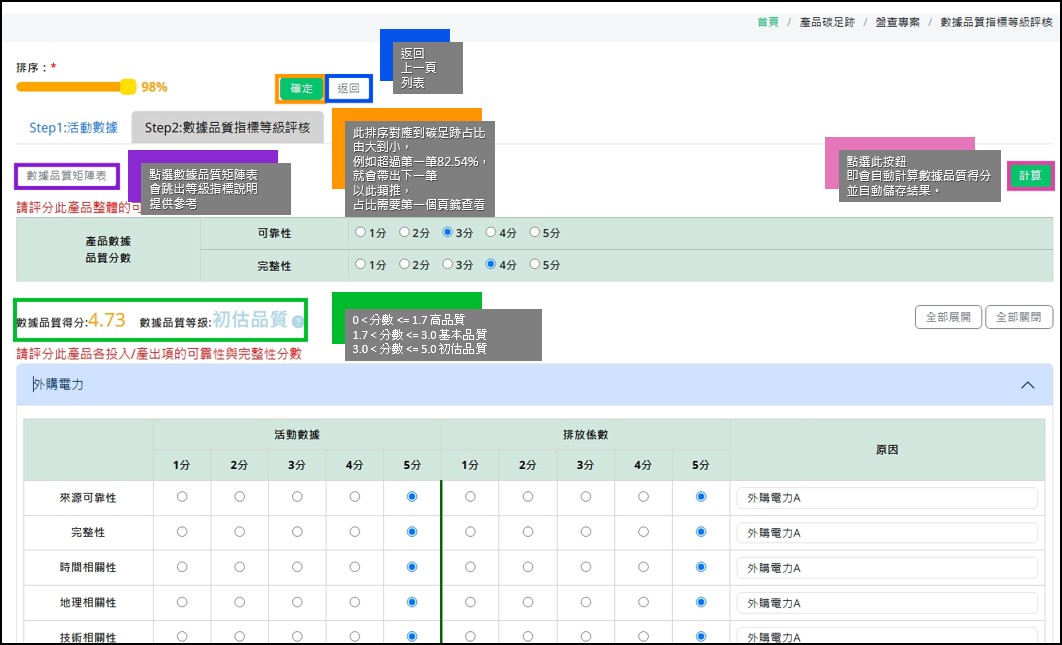Viewport: 1062px width, 645px height.
Task: Click 全部關閉 to collapse all sections
Action: (x=1018, y=318)
